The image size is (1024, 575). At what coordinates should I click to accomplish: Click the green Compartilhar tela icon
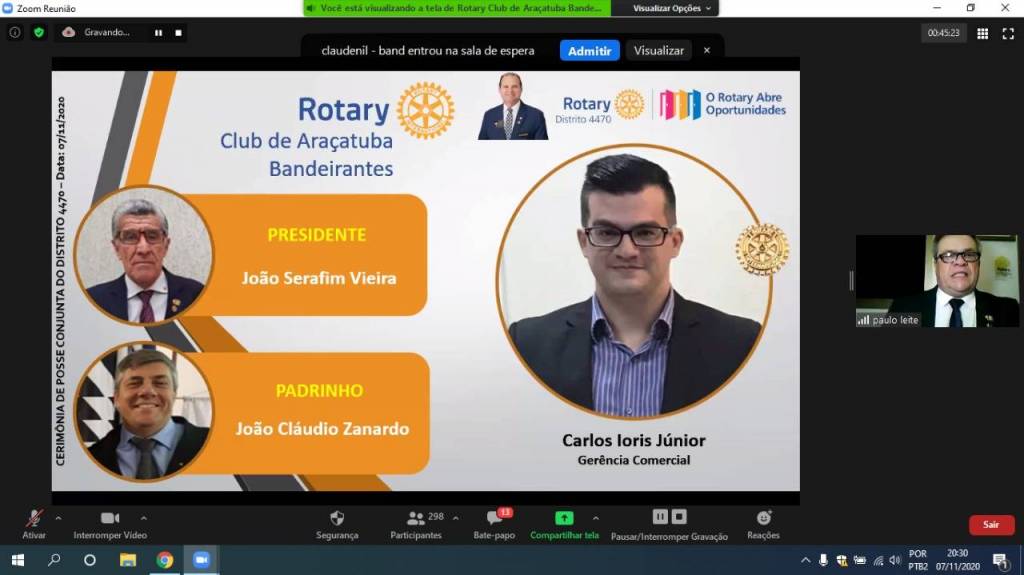tap(564, 518)
